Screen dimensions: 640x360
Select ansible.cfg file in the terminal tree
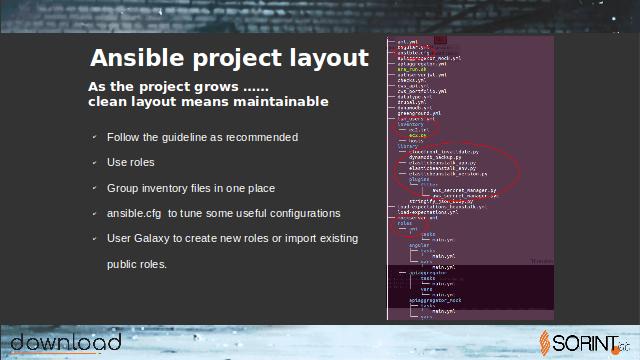(x=413, y=53)
